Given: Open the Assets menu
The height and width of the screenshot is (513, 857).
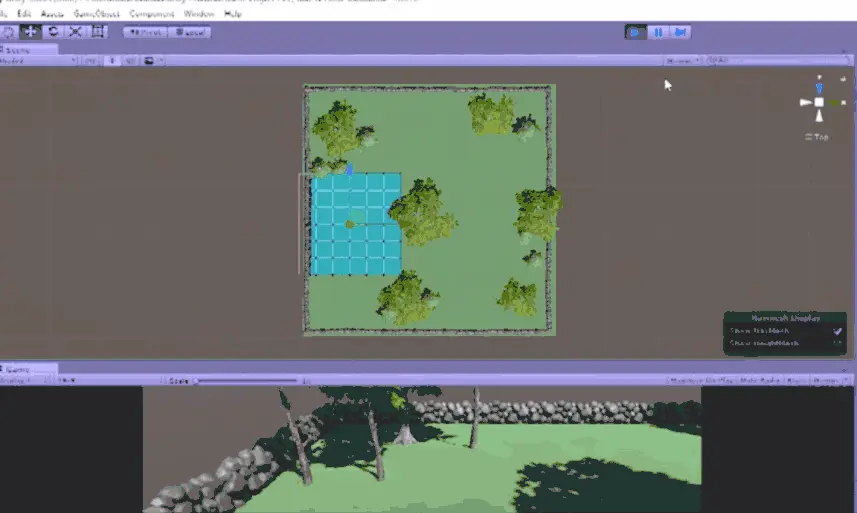Looking at the screenshot, I should click(x=52, y=13).
